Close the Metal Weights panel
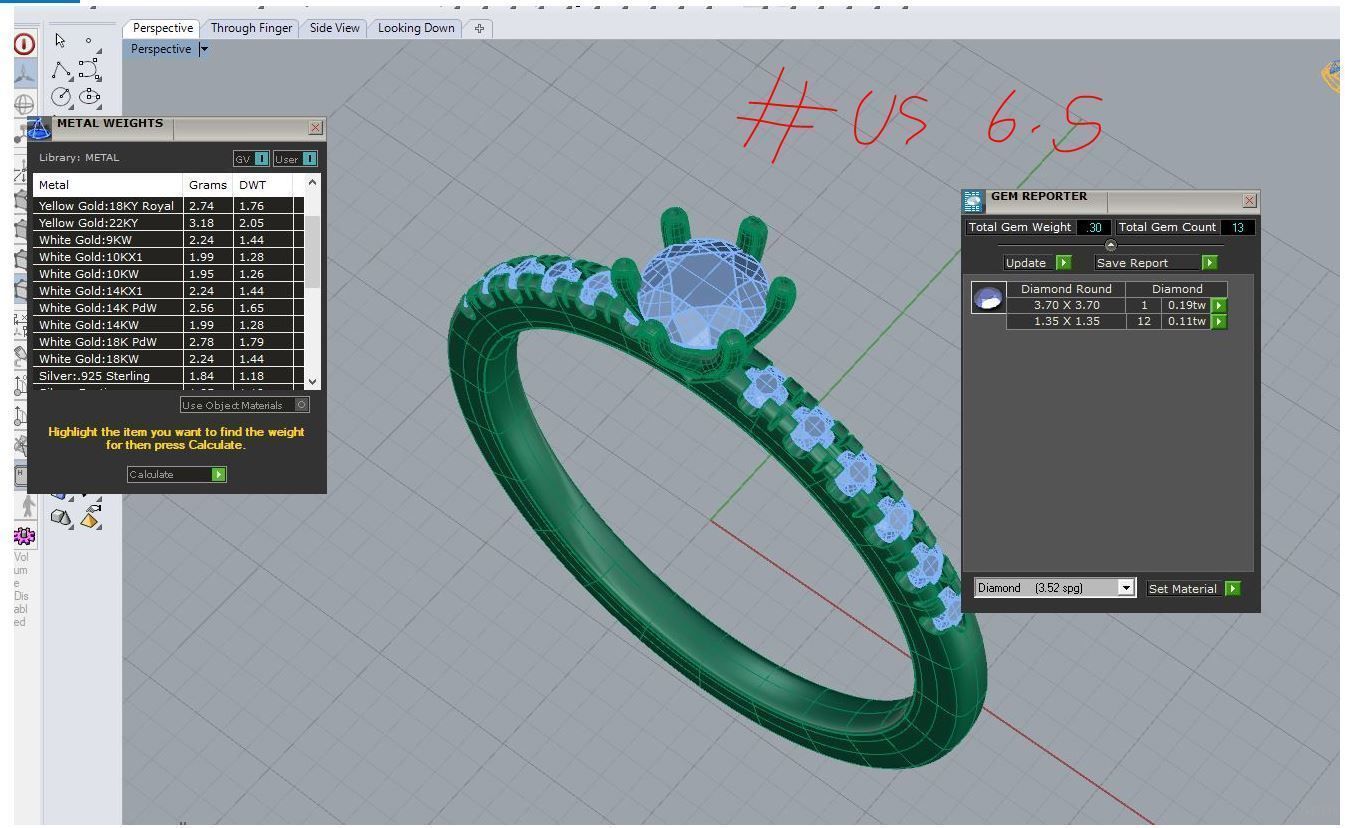Screen dimensions: 1345x828 [x=316, y=128]
